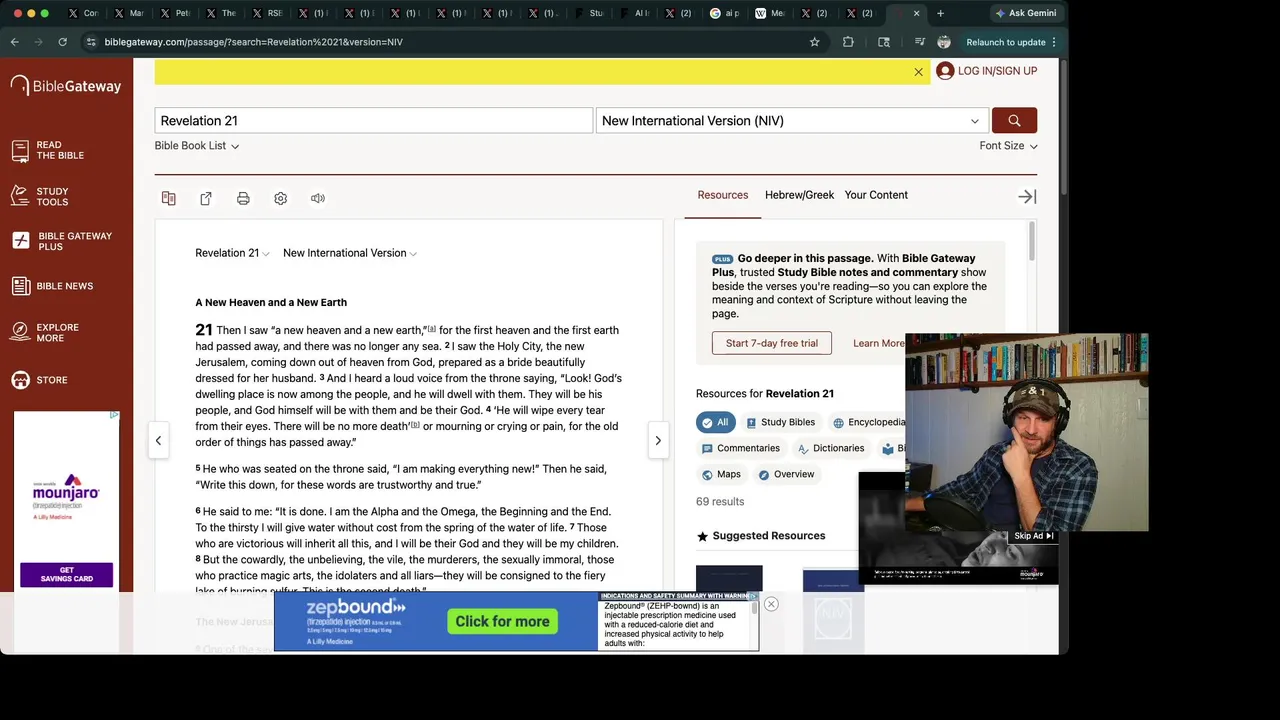Switch to the Resources tab
This screenshot has height=720, width=1280.
pos(723,195)
